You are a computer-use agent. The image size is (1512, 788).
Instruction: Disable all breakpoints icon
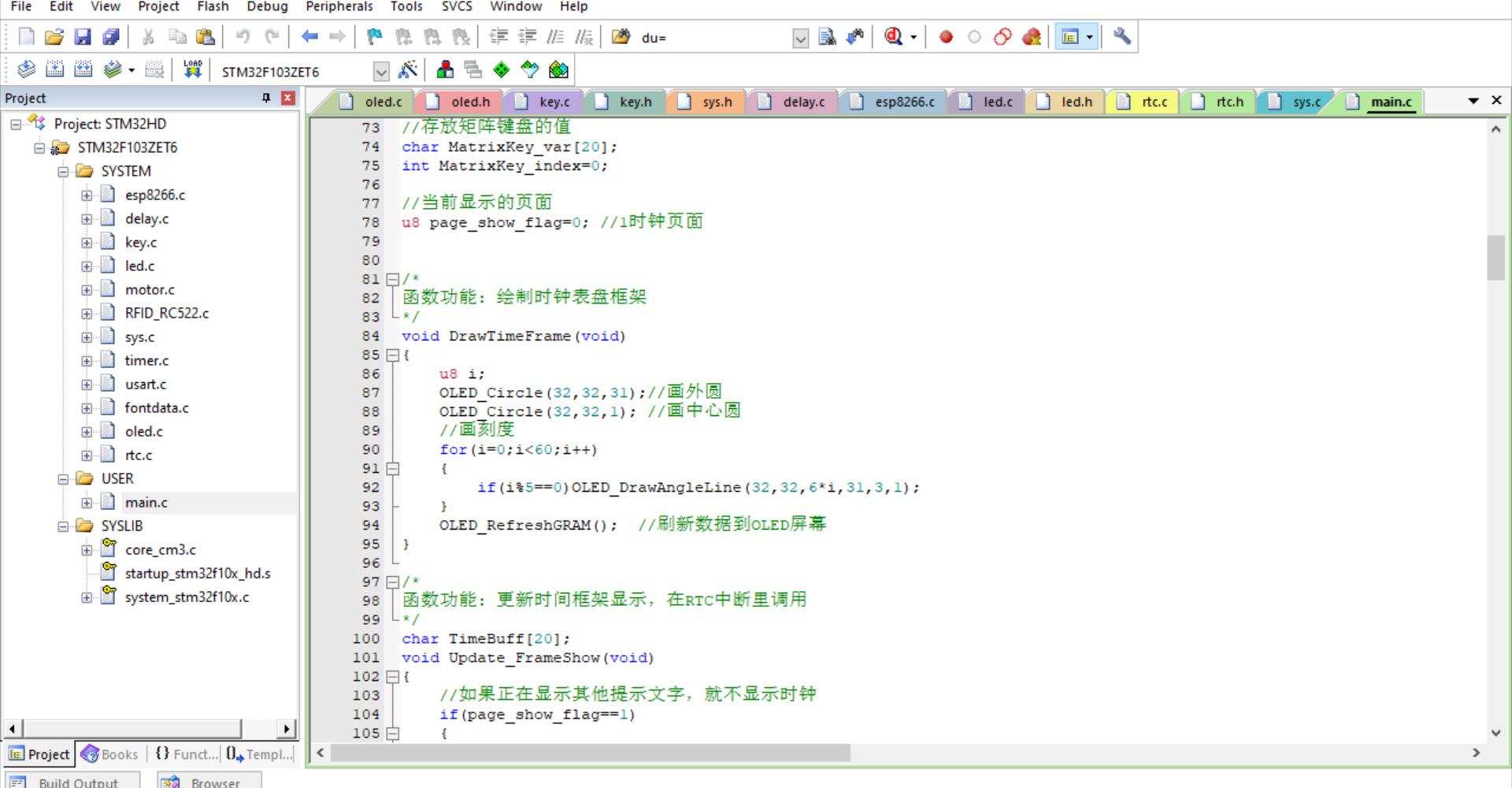[x=1002, y=37]
